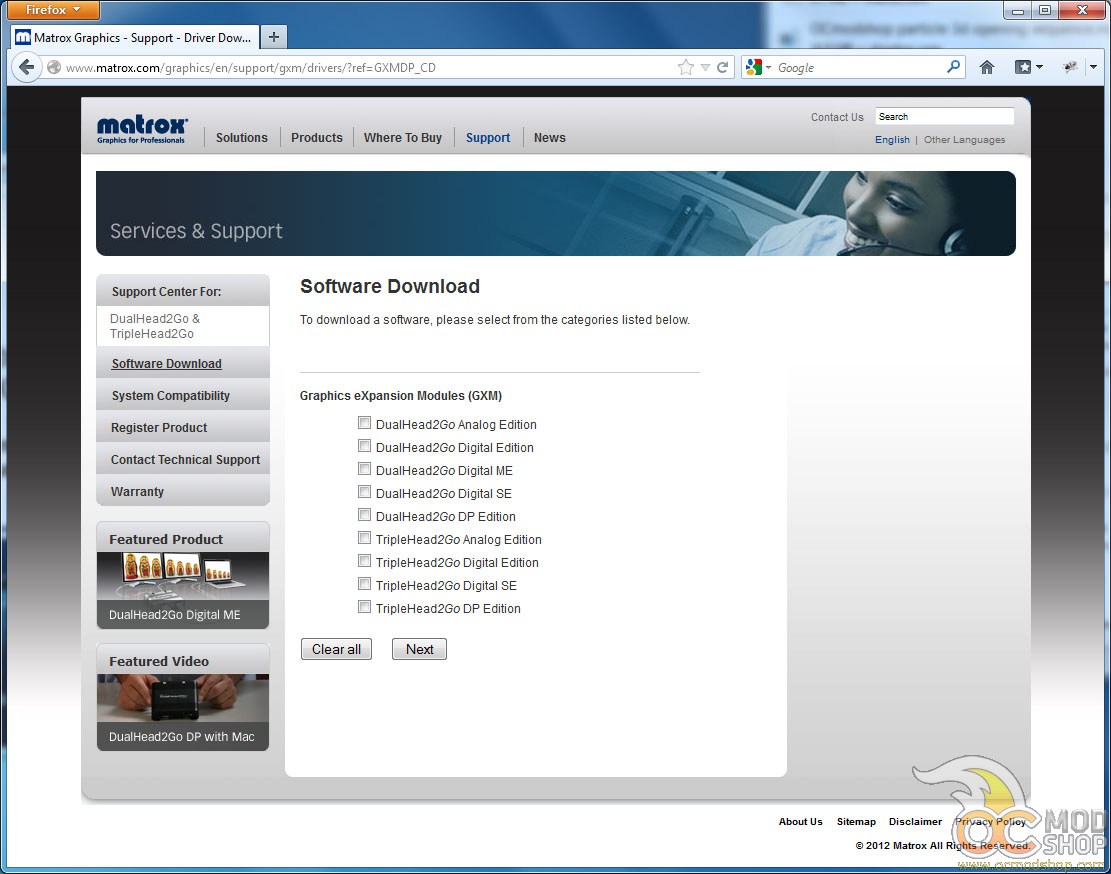Viewport: 1111px width, 874px height.
Task: Open the News menu
Action: 550,137
